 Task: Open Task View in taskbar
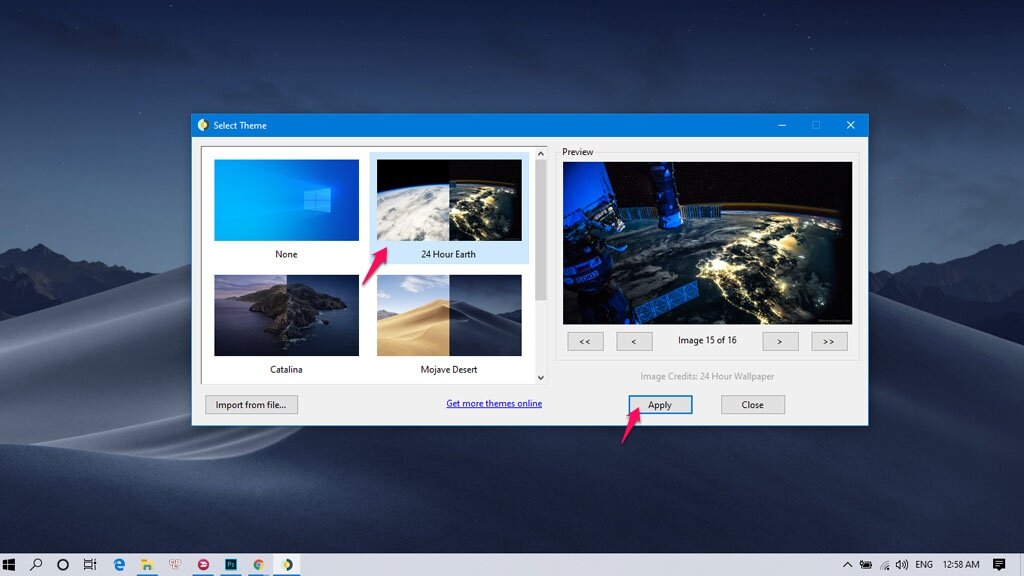90,564
